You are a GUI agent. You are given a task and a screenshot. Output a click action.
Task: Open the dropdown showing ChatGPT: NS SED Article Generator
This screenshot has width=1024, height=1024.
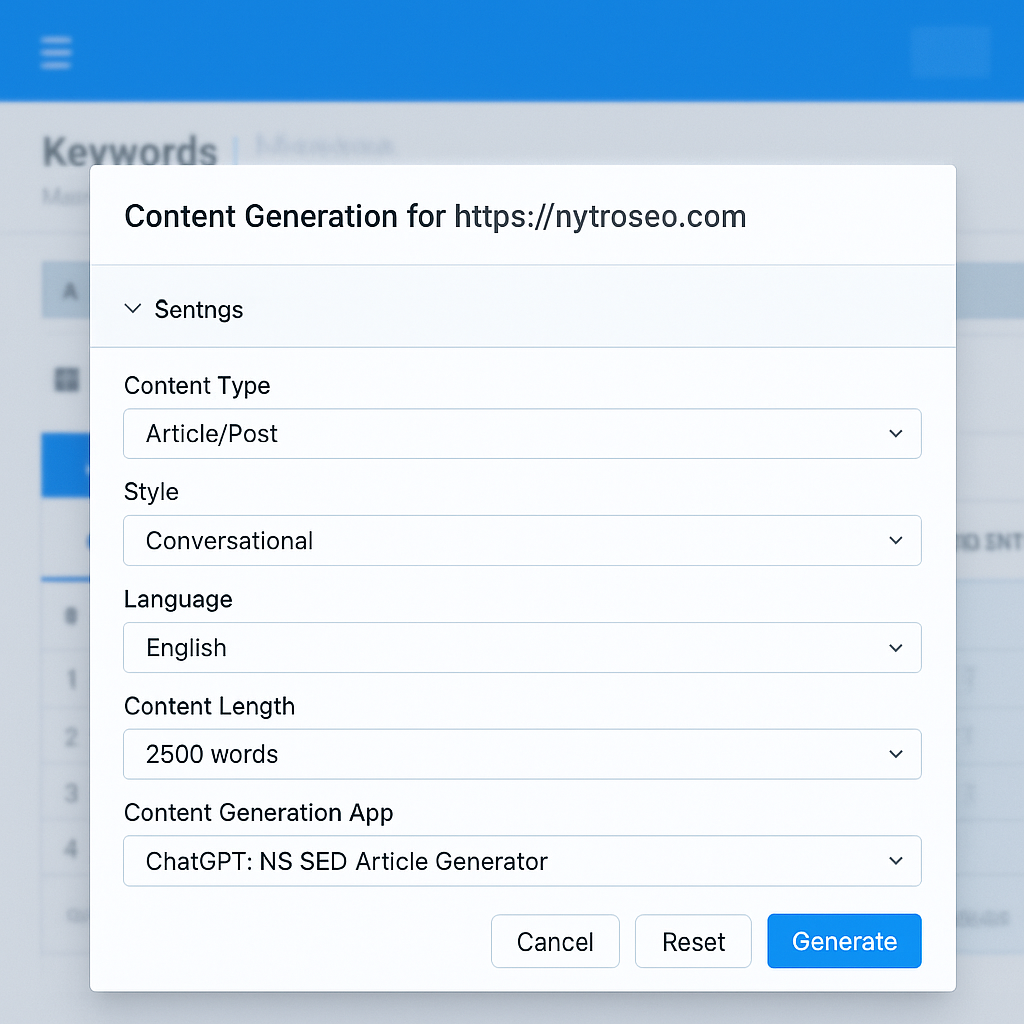pos(522,861)
